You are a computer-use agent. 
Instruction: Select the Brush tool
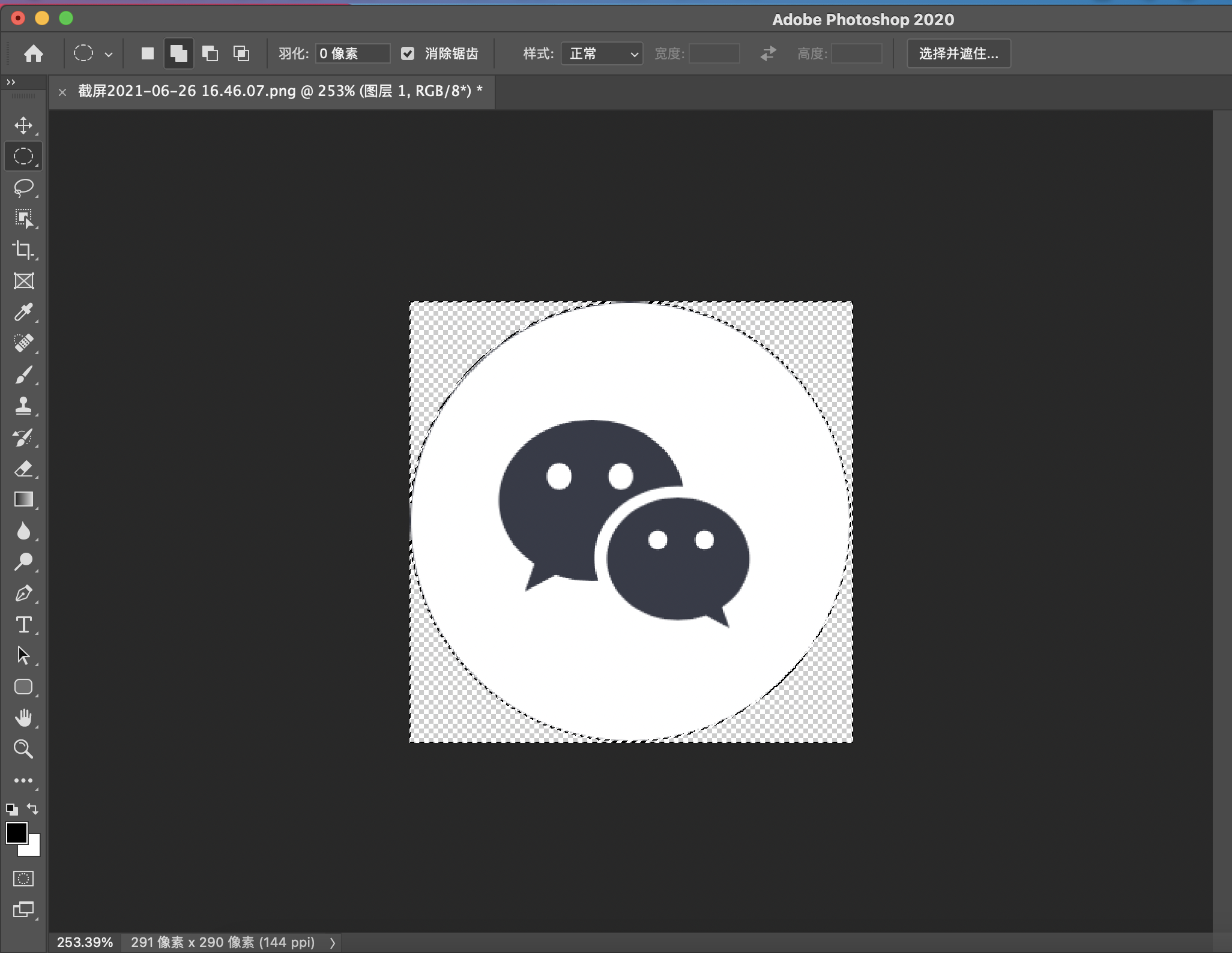click(x=23, y=375)
